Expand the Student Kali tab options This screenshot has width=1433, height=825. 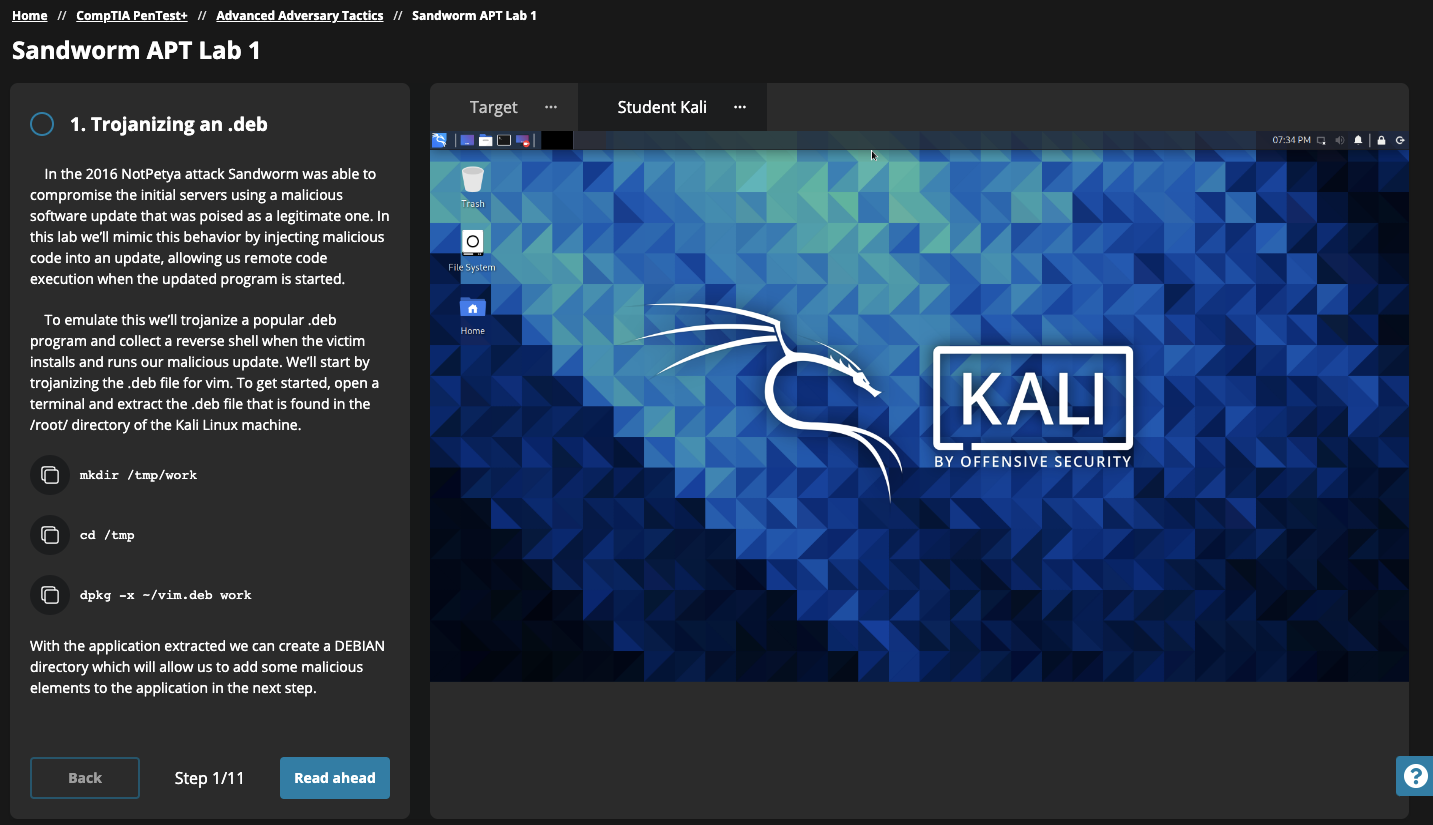(x=740, y=107)
